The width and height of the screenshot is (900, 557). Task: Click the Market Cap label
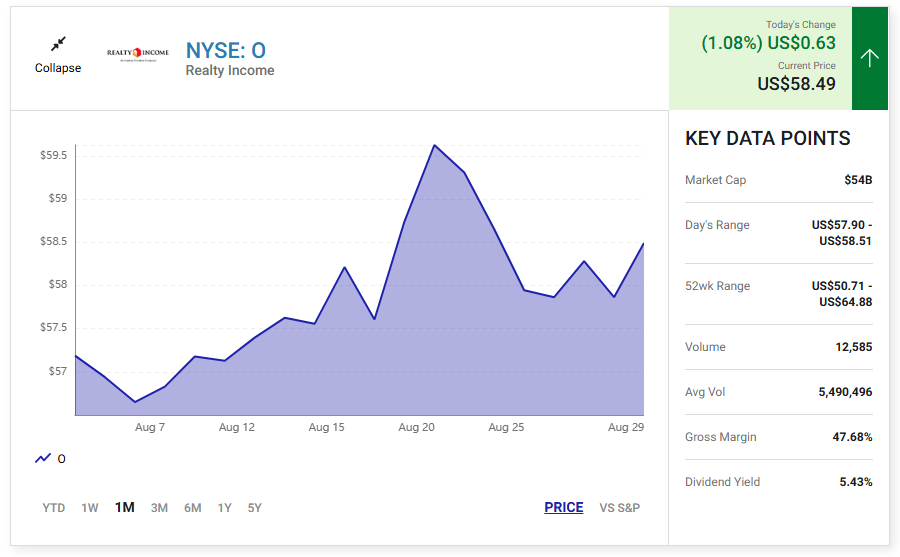point(715,180)
